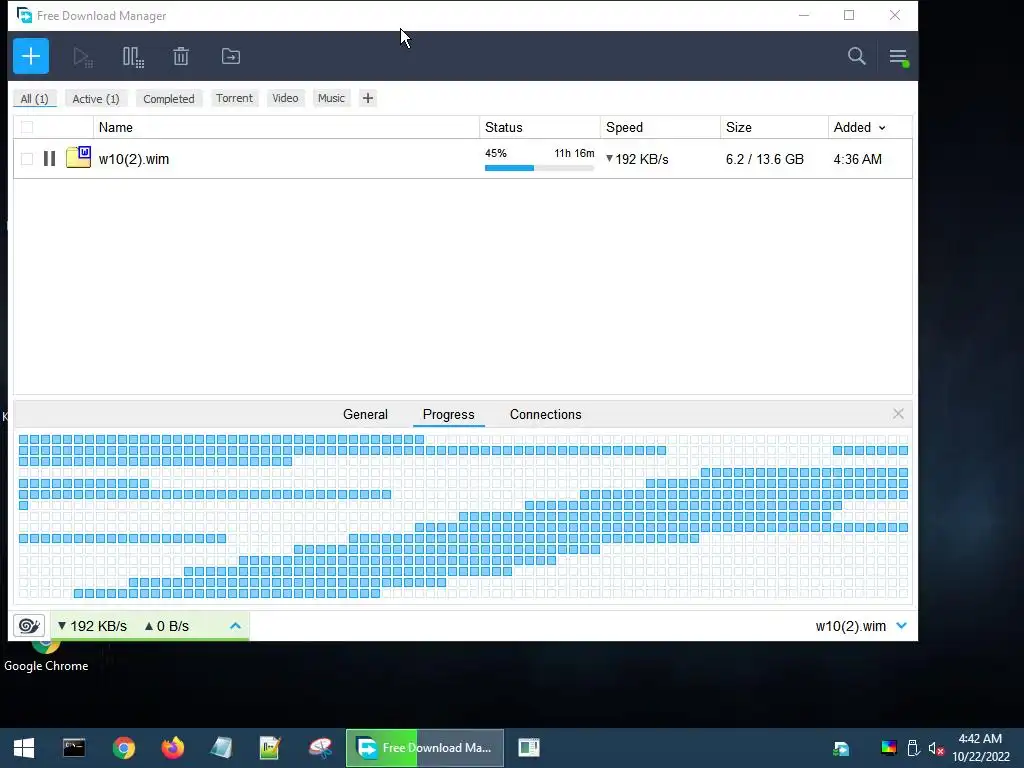The image size is (1024, 768).
Task: Click the upload speed 0 B/s in status bar
Action: [x=167, y=626]
